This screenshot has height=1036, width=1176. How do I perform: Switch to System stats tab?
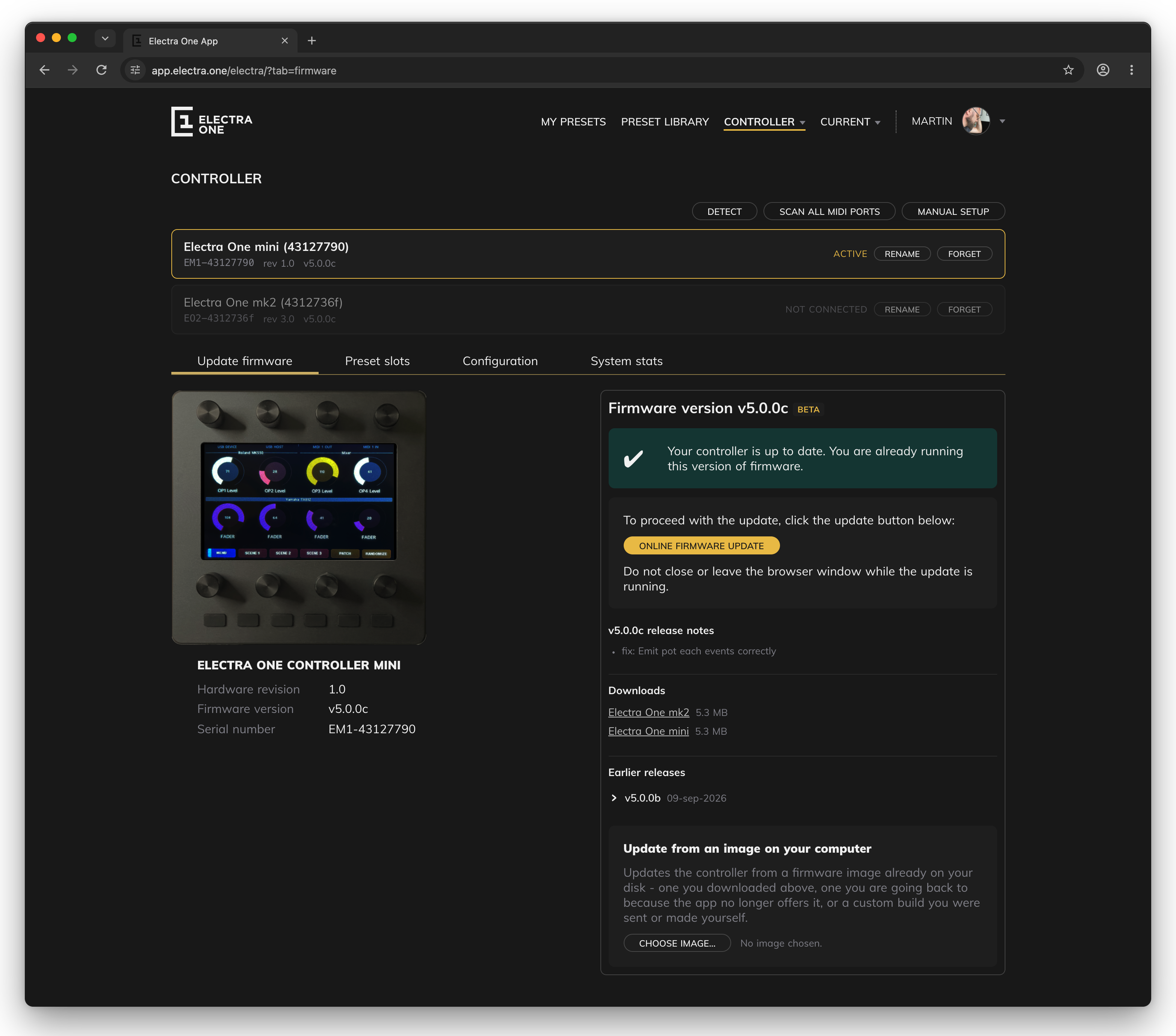coord(626,361)
